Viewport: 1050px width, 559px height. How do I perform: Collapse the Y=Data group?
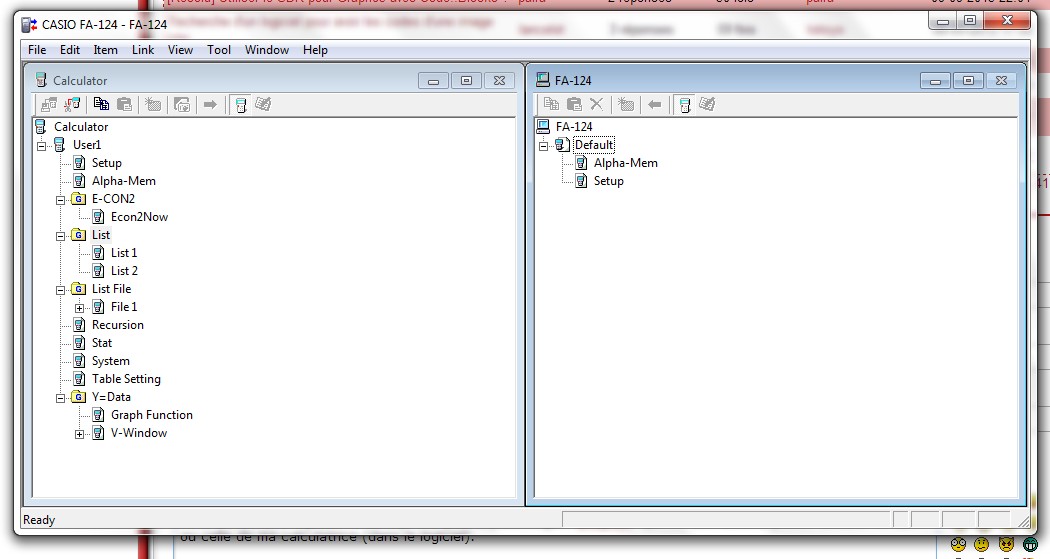[60, 398]
